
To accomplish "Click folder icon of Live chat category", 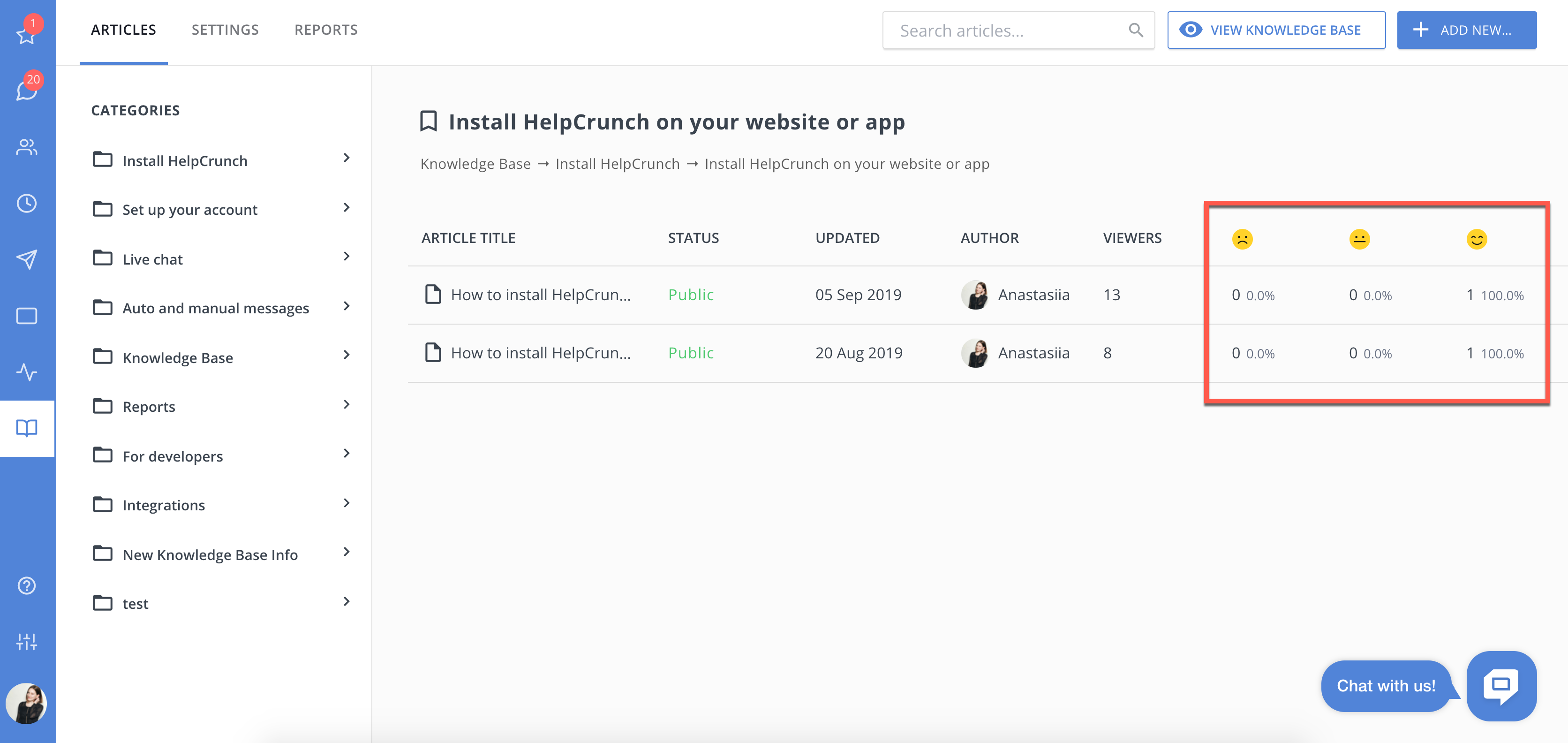I will coord(102,258).
